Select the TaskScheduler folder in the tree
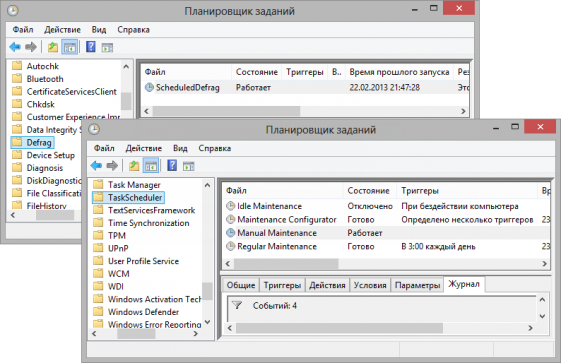561x363 pixels. (128, 197)
